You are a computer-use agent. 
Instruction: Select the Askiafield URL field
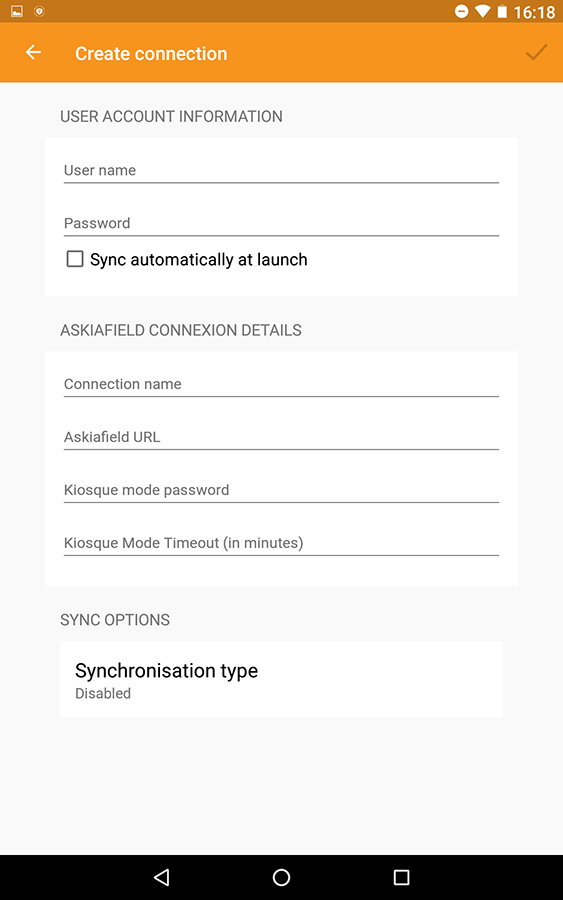coord(281,437)
